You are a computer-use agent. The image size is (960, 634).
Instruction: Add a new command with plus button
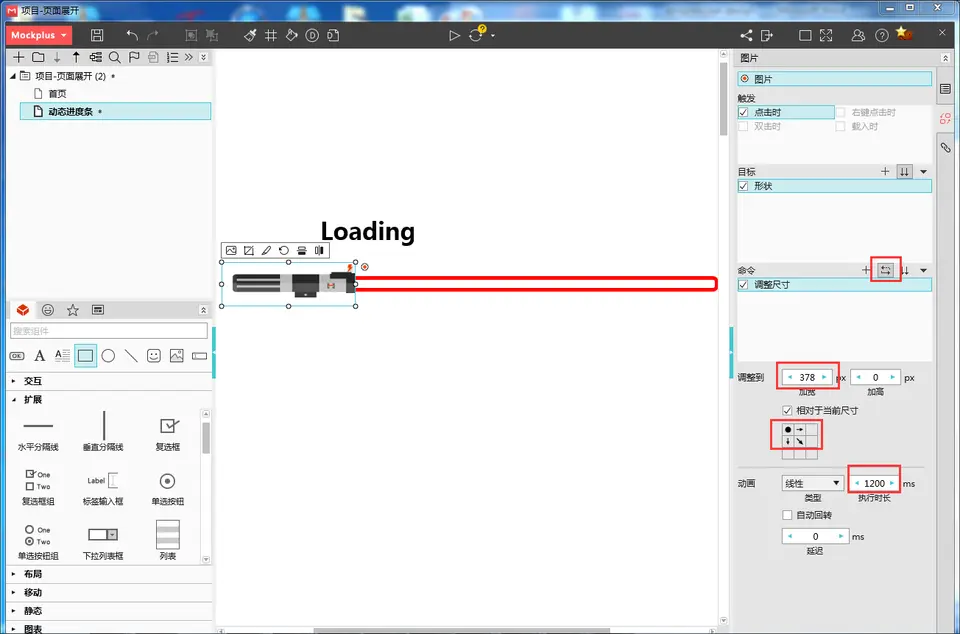866,270
